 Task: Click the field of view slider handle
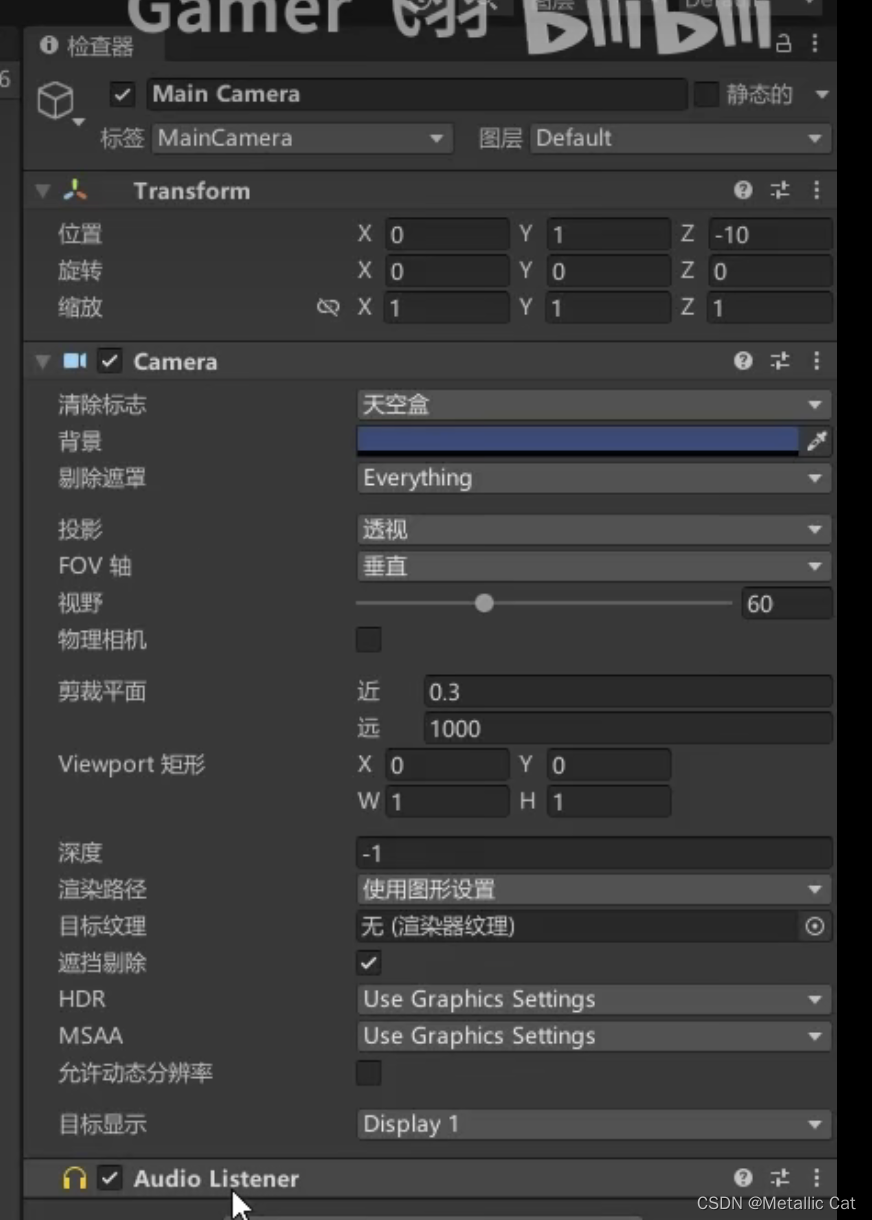(484, 603)
